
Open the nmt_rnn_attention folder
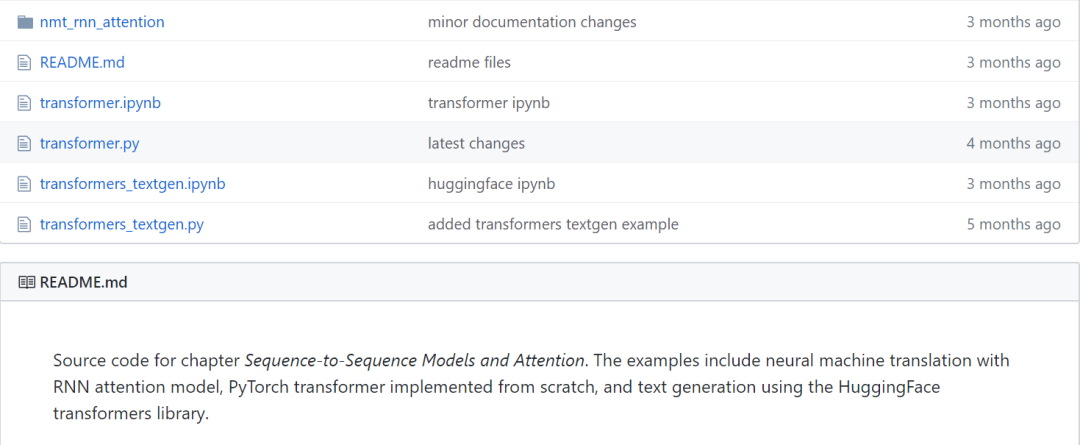[x=102, y=22]
